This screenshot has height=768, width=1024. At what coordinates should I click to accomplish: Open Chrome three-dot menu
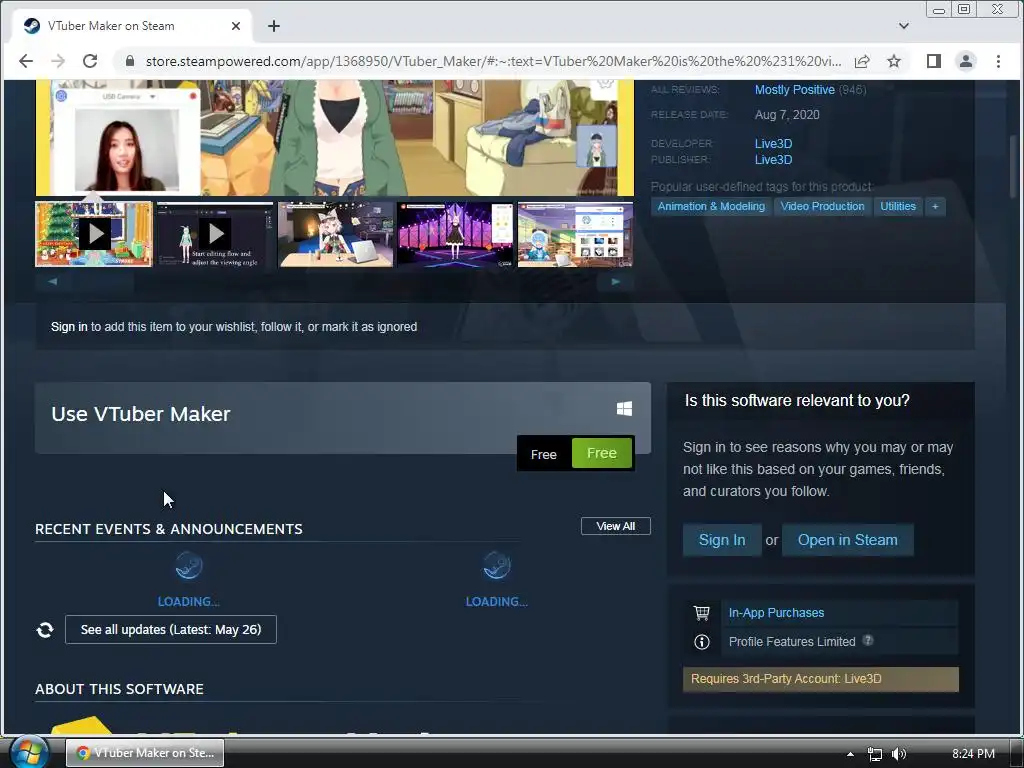click(x=998, y=61)
